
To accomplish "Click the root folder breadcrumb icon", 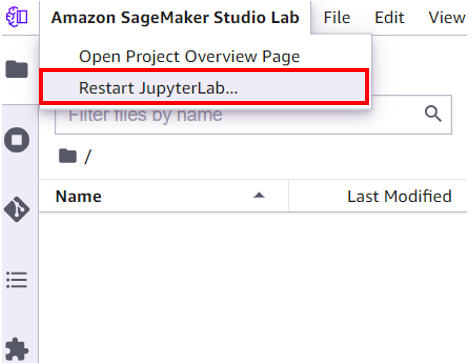I will click(x=68, y=156).
